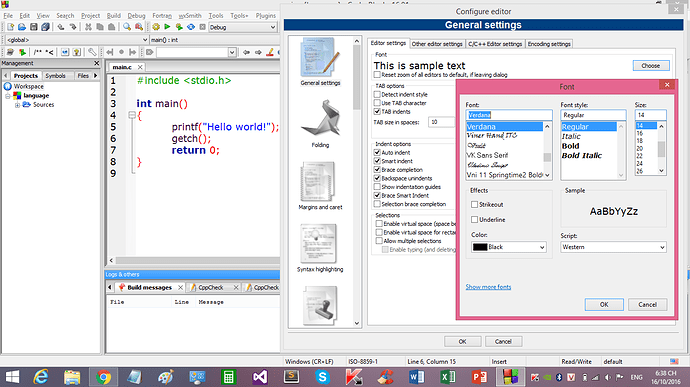Open the Script Western dropdown
This screenshot has width=690, height=387.
pyautogui.click(x=613, y=247)
